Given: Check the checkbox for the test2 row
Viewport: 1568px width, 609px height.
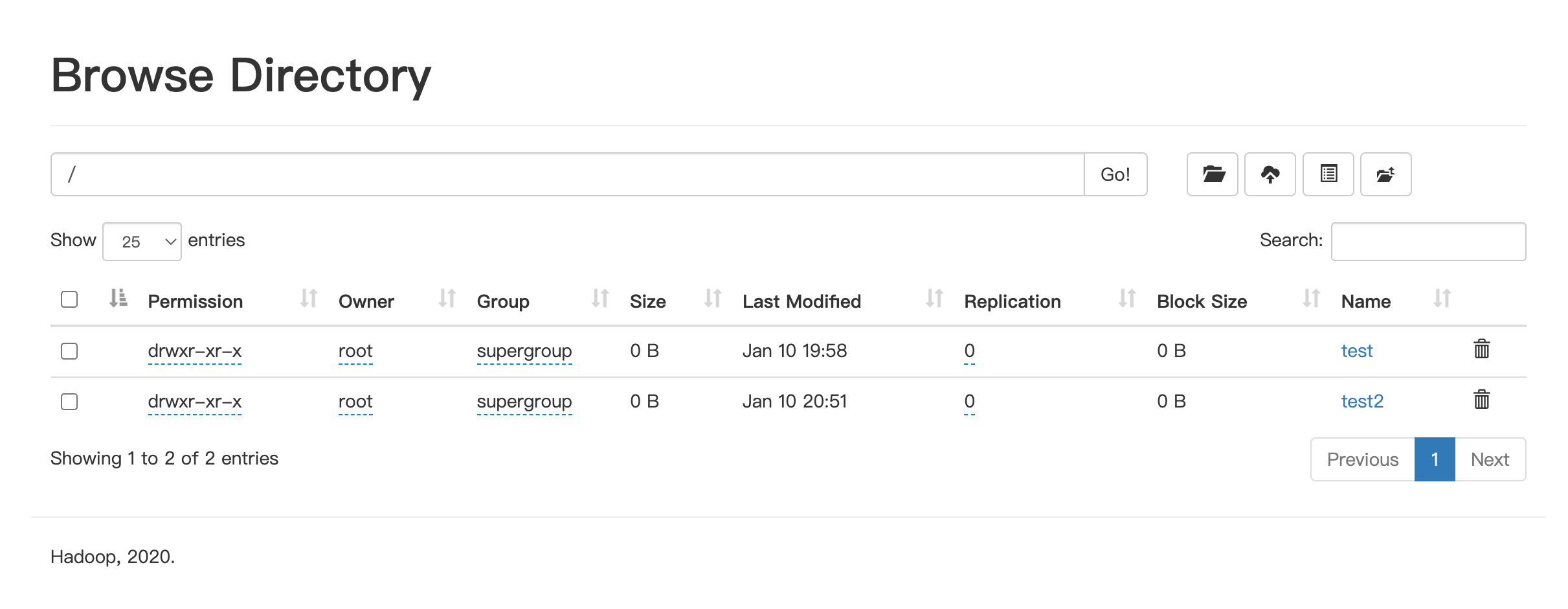Looking at the screenshot, I should click(69, 402).
